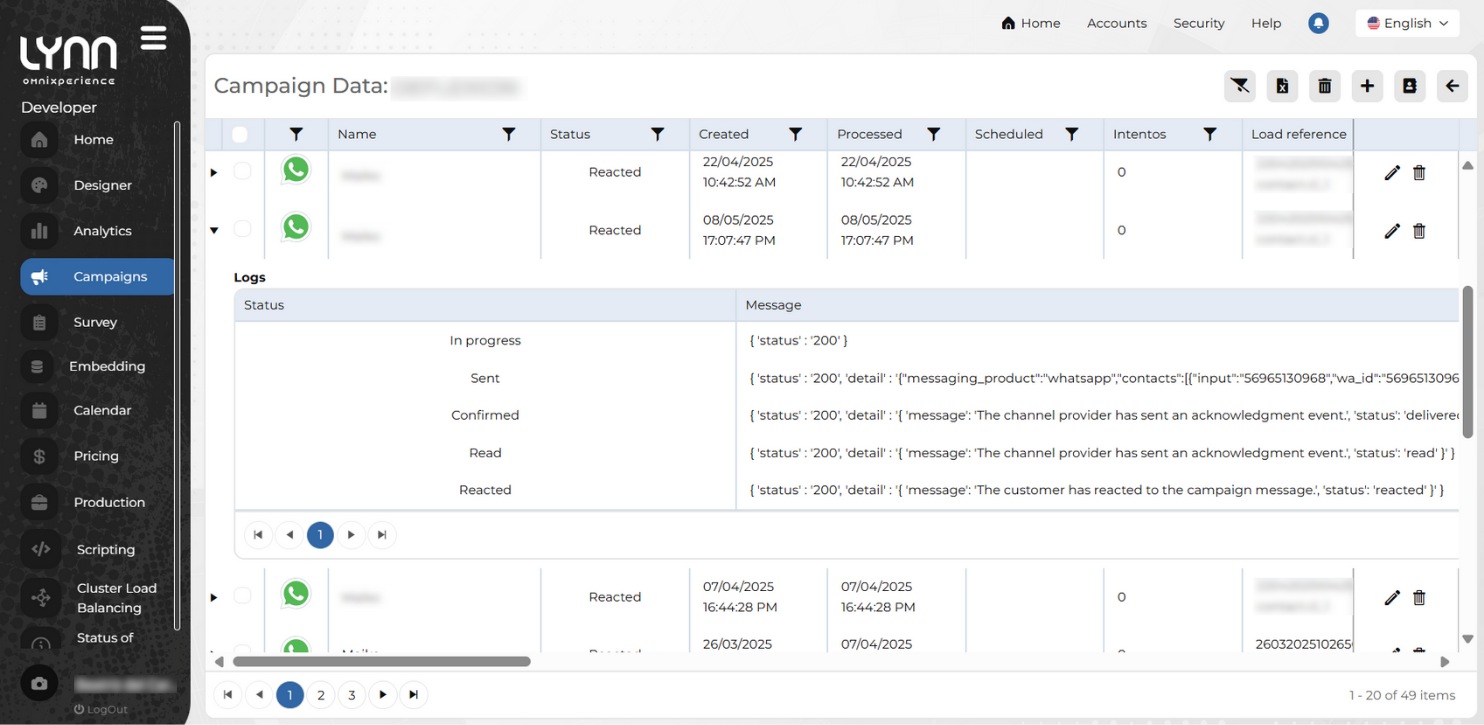1484x725 pixels.
Task: Expand the 22/04/2025 row details
Action: [213, 173]
